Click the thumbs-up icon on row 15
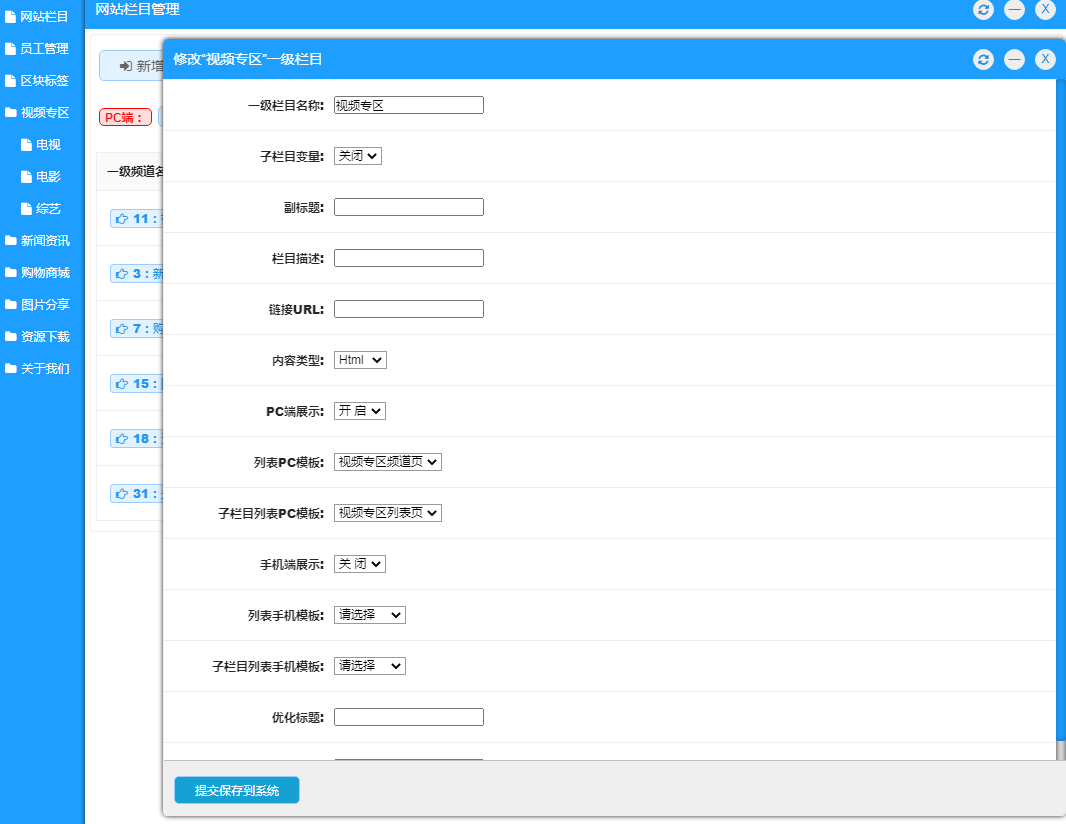1066x824 pixels. coord(122,383)
